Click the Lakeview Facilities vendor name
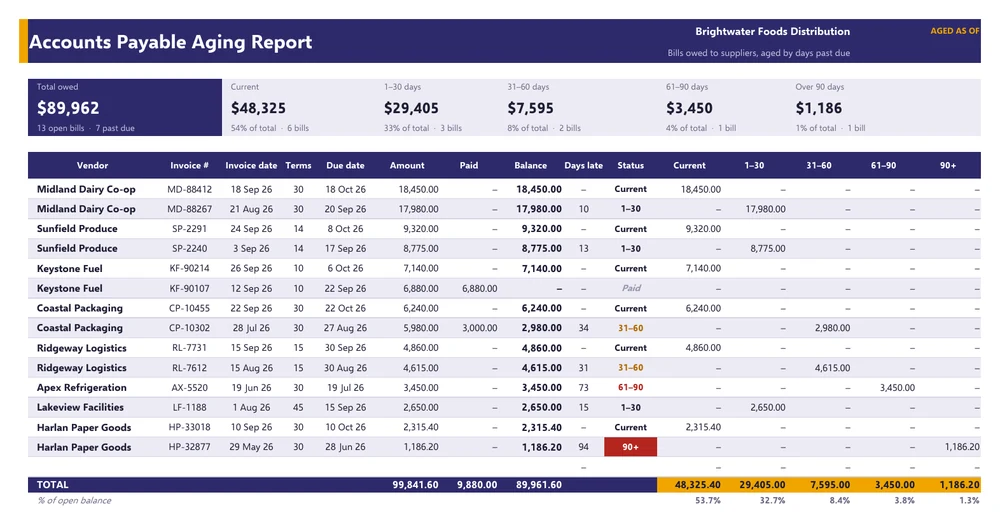 (x=80, y=408)
